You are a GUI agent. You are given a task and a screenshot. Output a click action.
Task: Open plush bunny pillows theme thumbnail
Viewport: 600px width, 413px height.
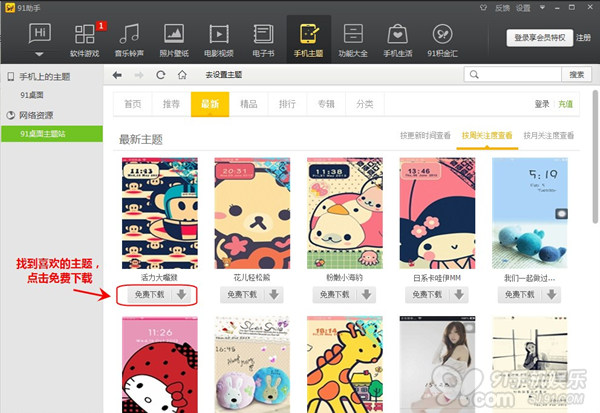252,364
